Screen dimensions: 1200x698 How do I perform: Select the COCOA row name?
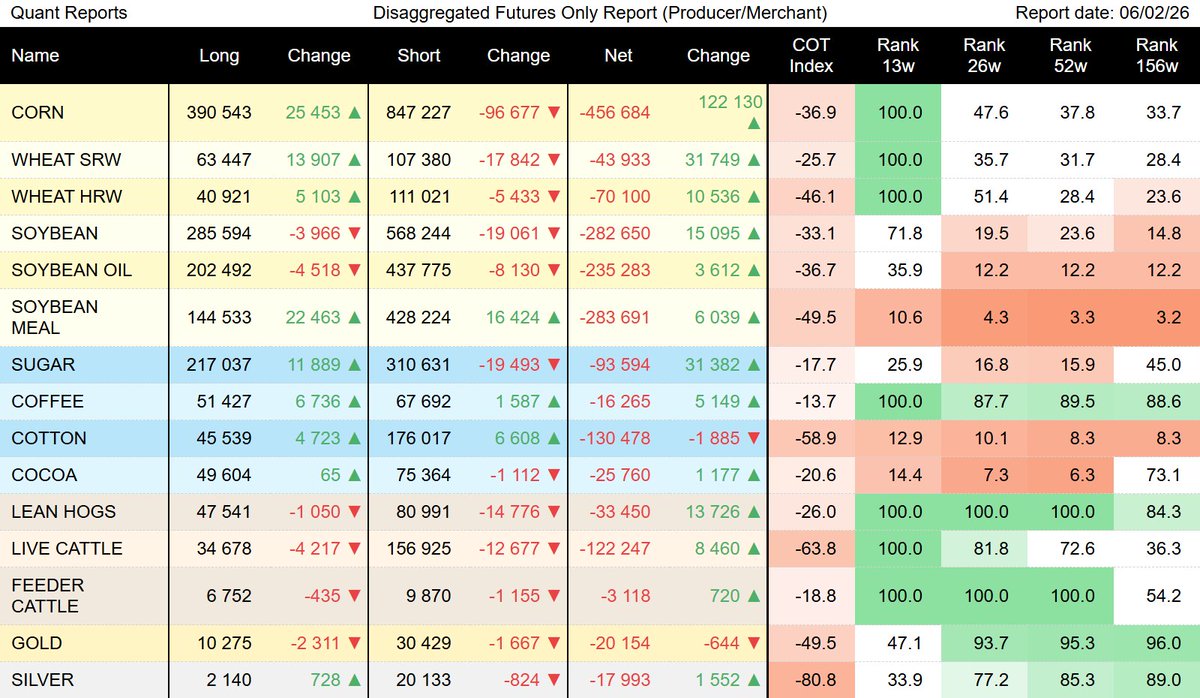[44, 475]
